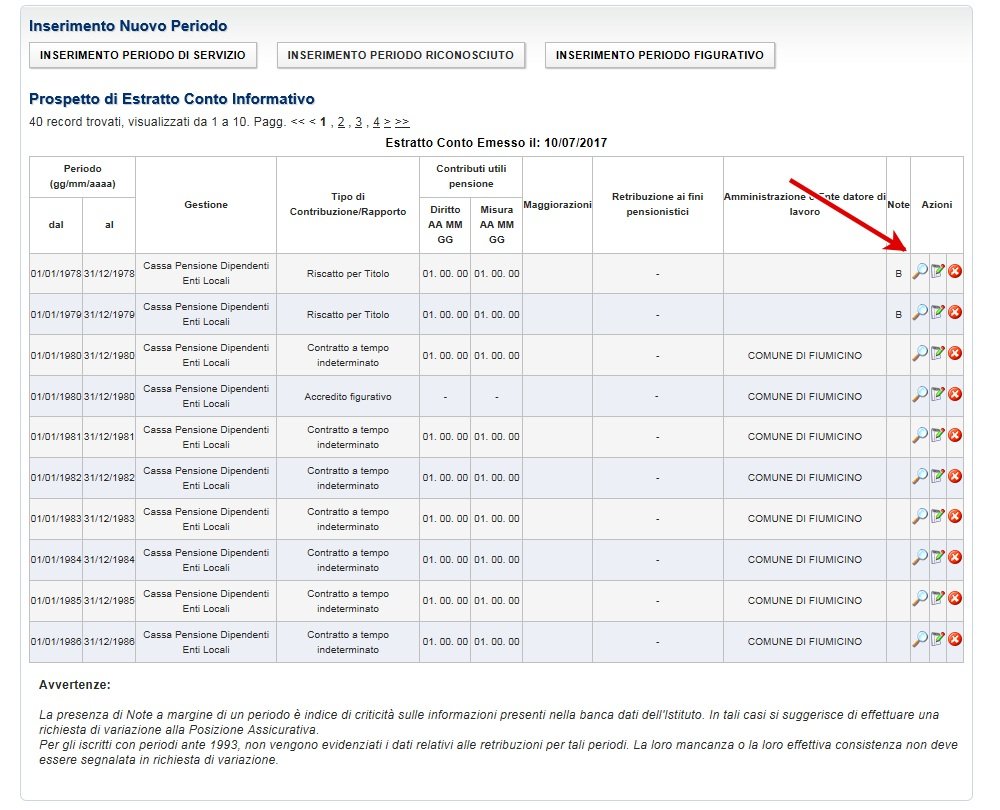The height and width of the screenshot is (810, 1000).
Task: View details of the 01/01/1978 period
Action: coord(920,272)
